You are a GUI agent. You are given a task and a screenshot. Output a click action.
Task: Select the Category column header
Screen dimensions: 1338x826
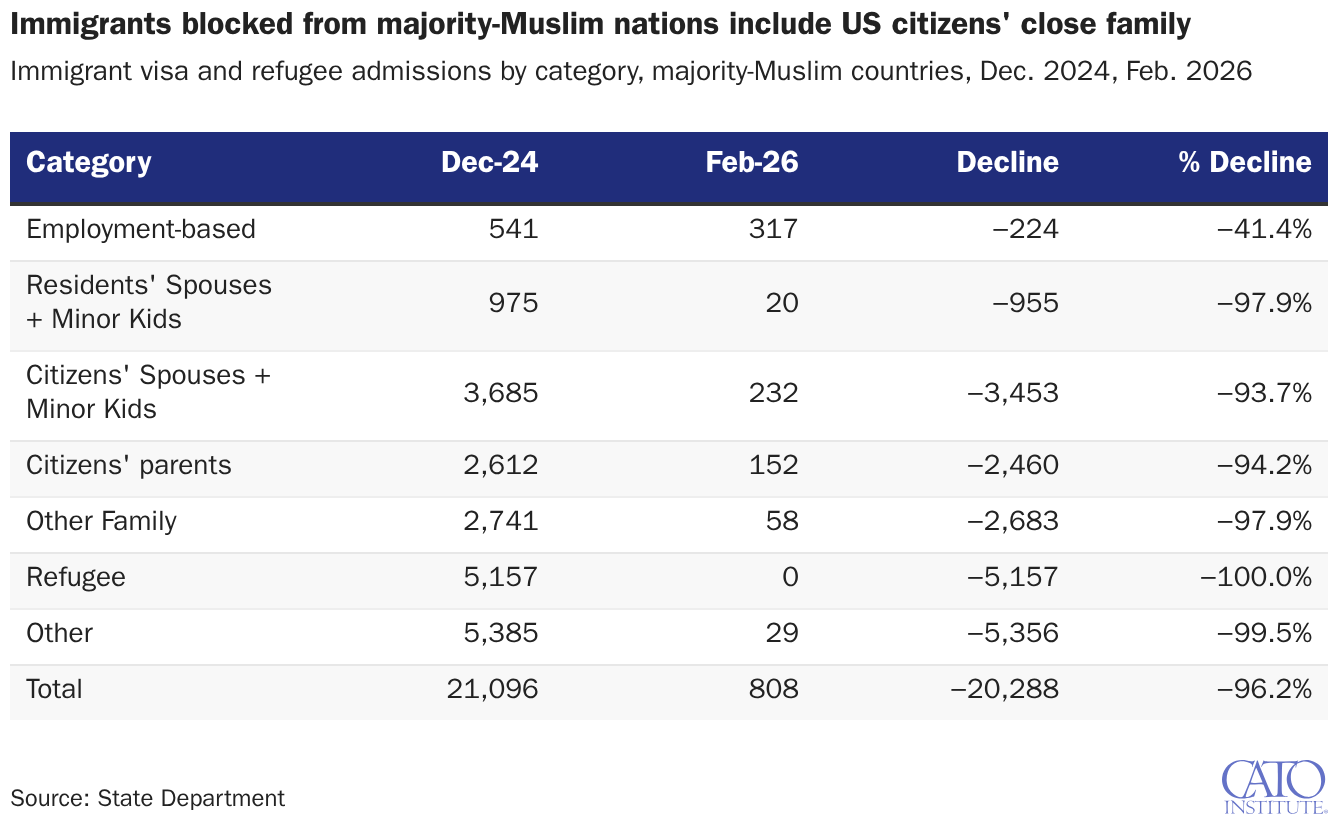click(88, 162)
